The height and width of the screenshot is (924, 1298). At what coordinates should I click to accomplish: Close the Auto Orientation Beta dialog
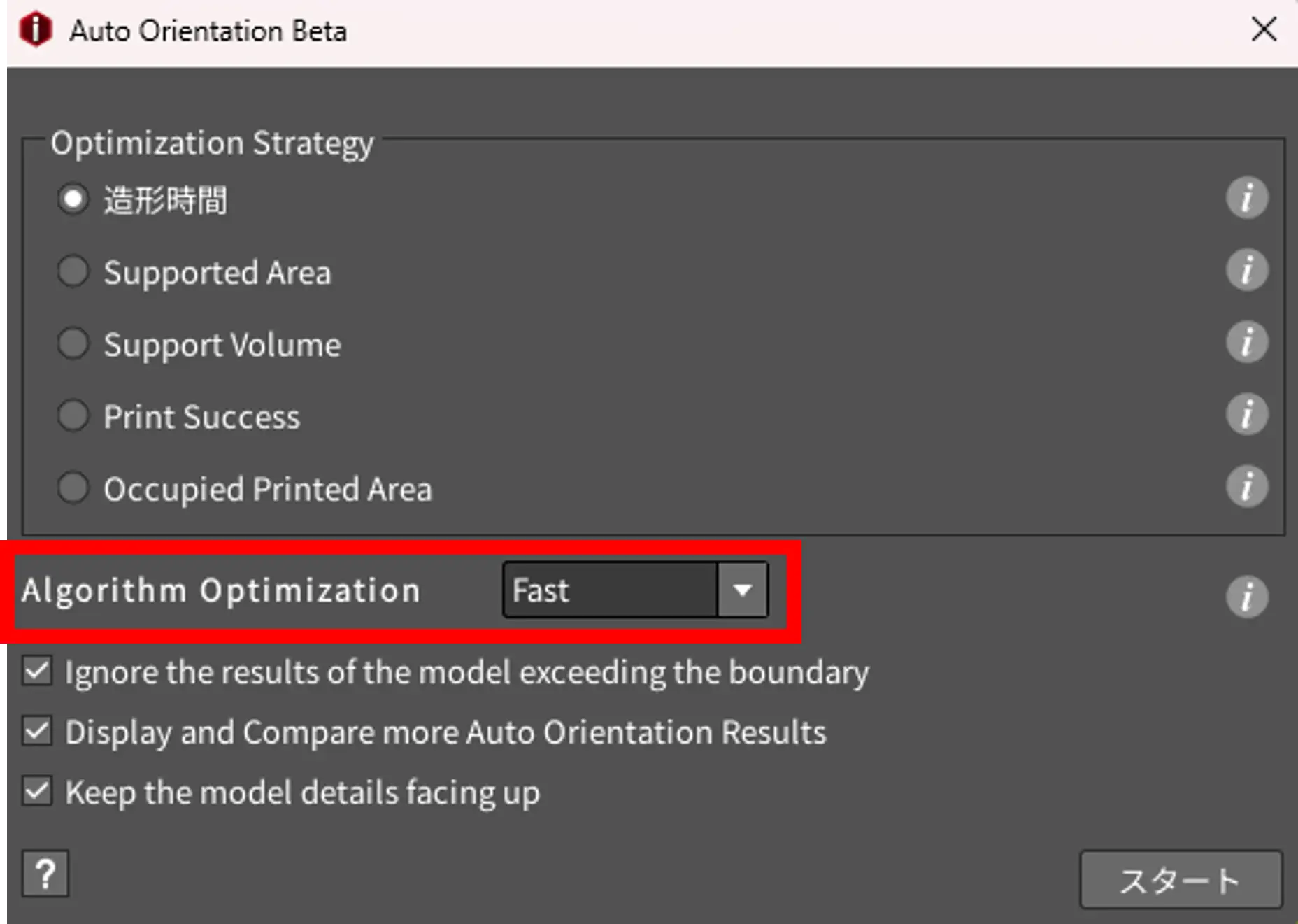coord(1264,30)
